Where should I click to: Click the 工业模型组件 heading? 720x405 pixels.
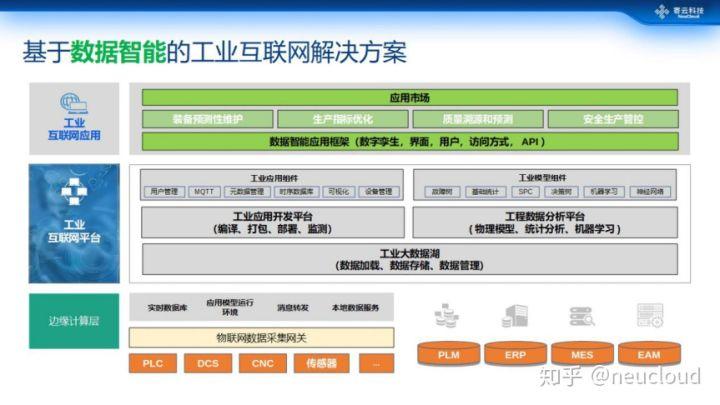[542, 178]
